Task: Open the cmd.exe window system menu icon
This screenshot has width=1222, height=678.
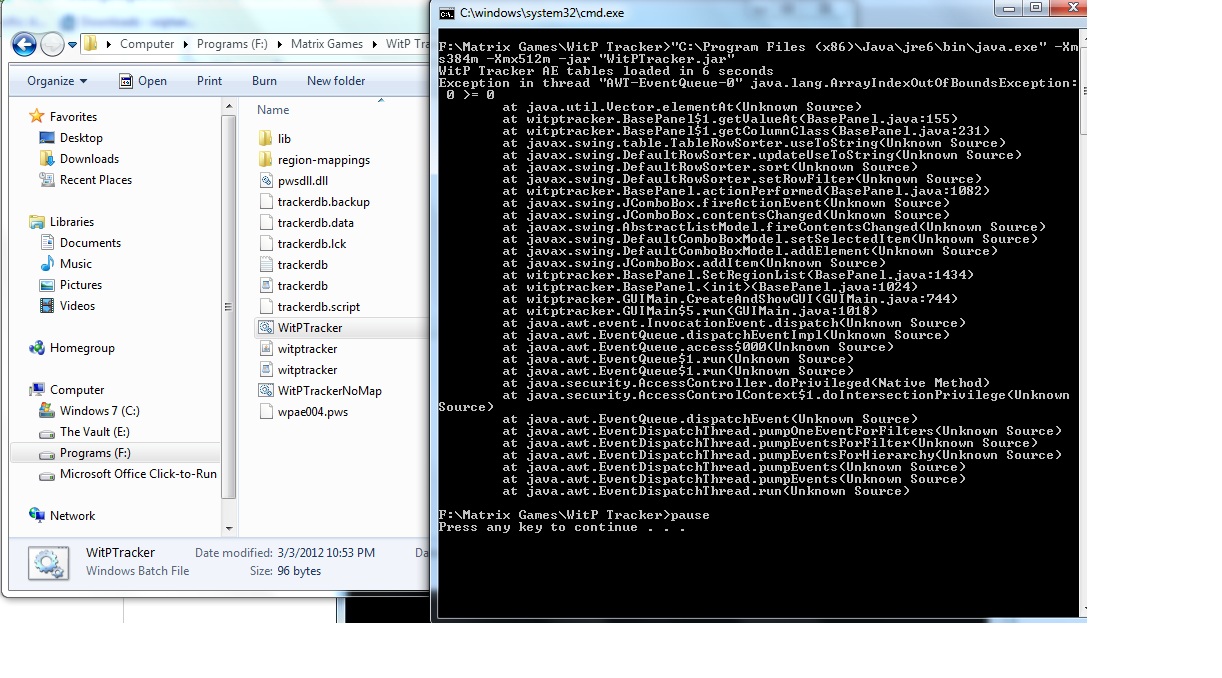Action: pyautogui.click(x=447, y=13)
